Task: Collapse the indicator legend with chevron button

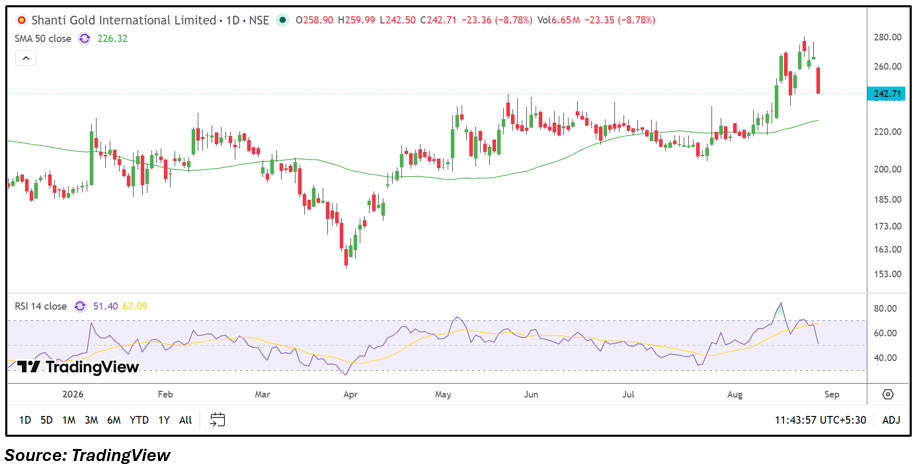Action: (27, 58)
